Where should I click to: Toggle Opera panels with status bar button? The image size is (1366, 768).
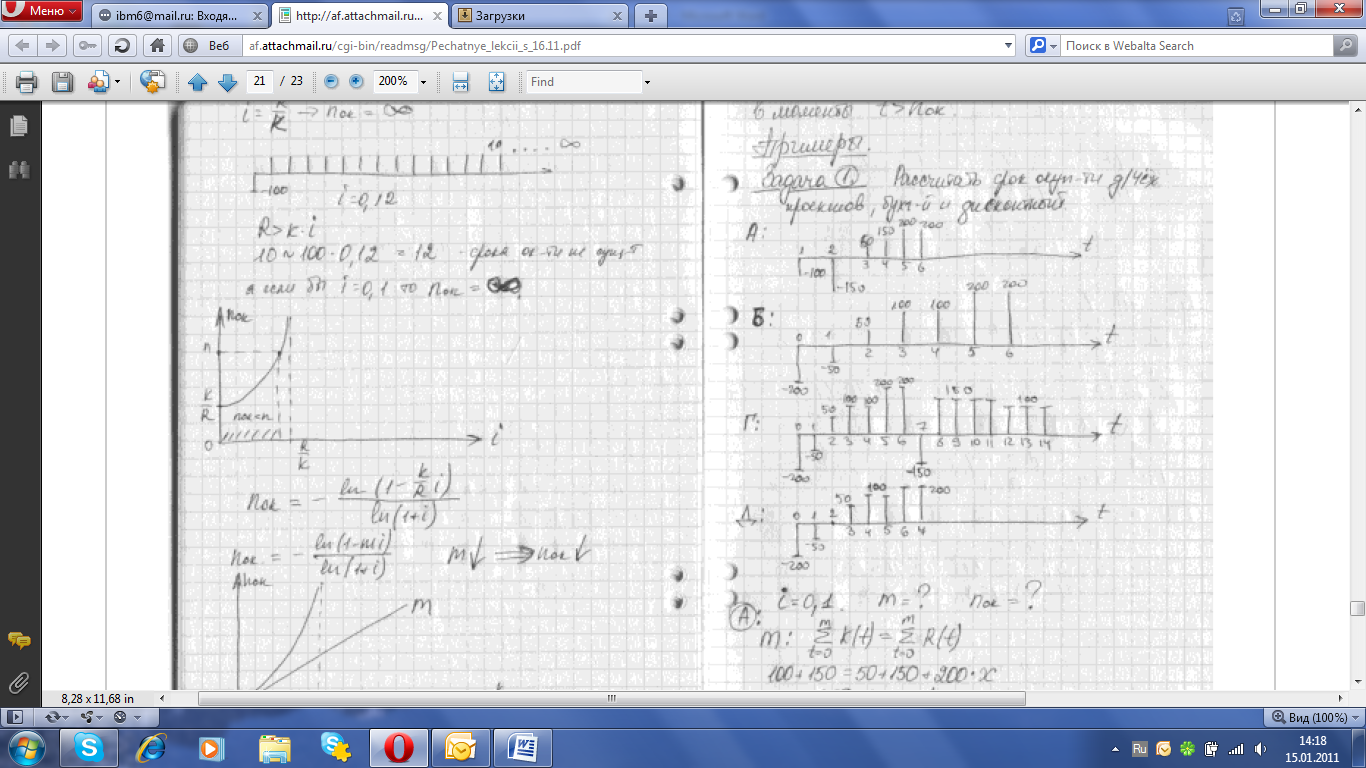tap(15, 717)
